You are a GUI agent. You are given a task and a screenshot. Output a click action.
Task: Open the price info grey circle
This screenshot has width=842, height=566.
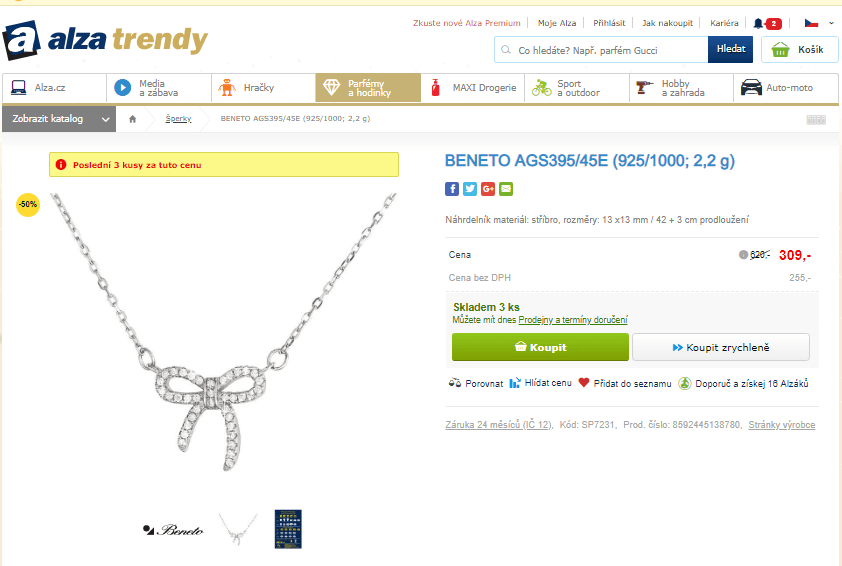click(x=743, y=255)
